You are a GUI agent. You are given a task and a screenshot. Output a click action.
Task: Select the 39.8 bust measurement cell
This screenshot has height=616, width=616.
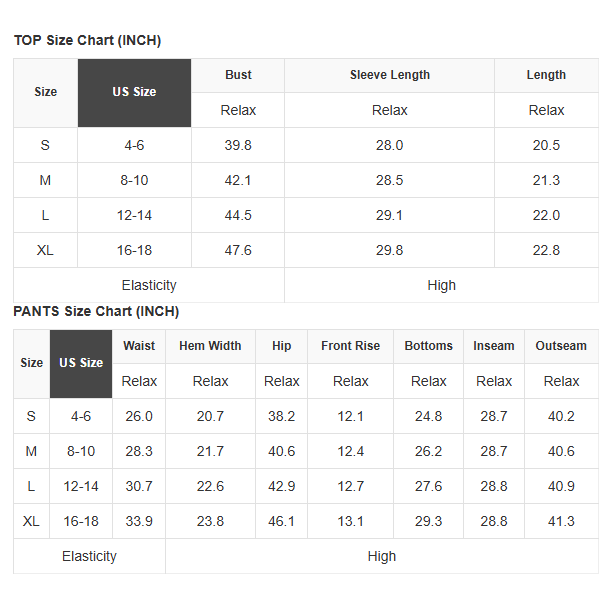(x=238, y=145)
